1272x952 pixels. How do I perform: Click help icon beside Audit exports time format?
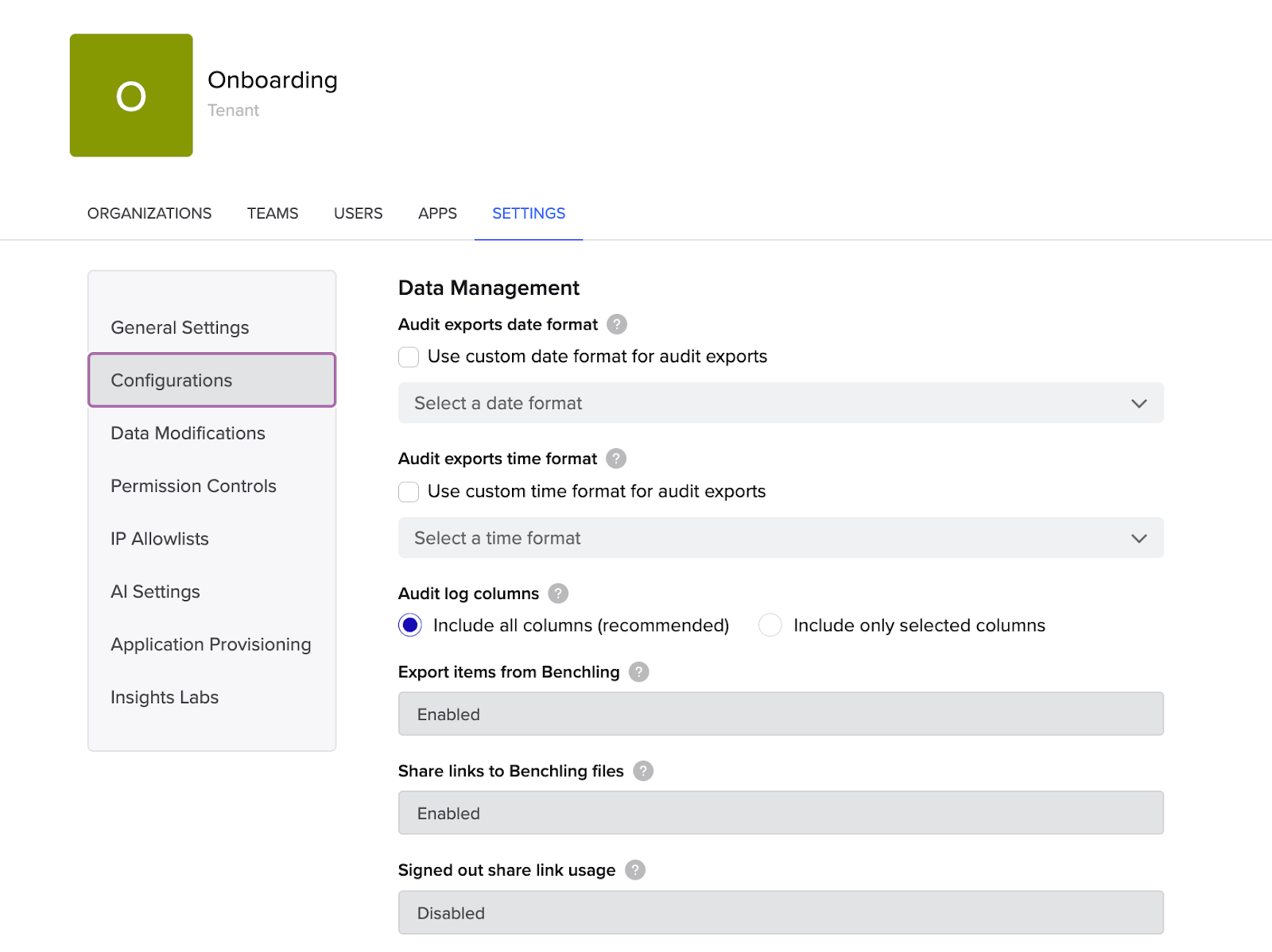[x=616, y=459]
